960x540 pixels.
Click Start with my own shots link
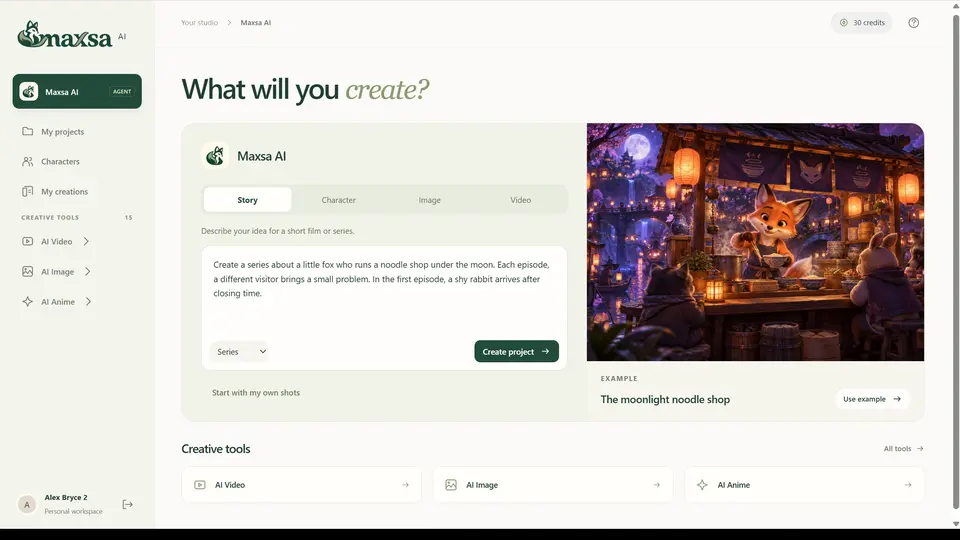(256, 392)
